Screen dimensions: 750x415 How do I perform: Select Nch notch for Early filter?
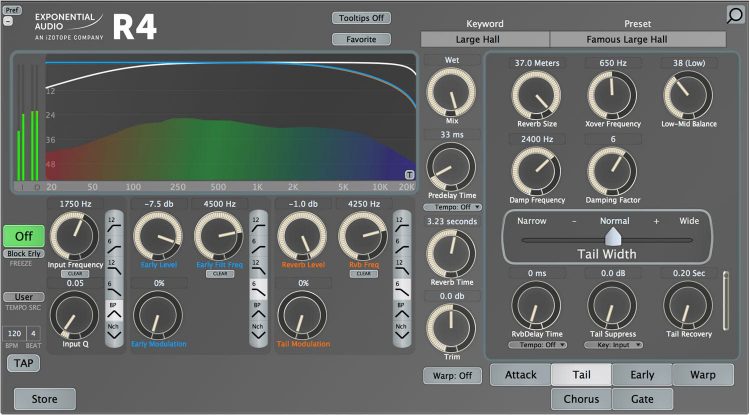(x=258, y=332)
